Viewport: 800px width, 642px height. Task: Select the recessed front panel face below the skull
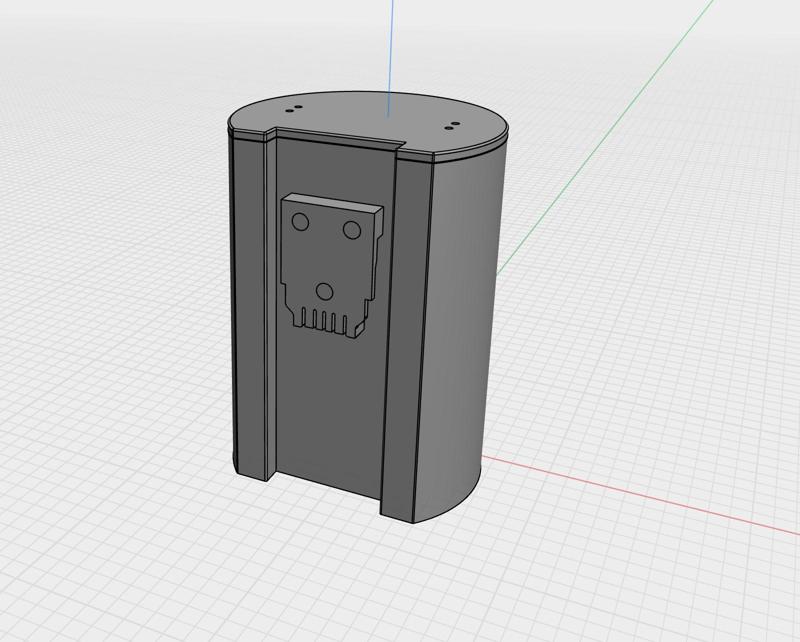click(329, 408)
